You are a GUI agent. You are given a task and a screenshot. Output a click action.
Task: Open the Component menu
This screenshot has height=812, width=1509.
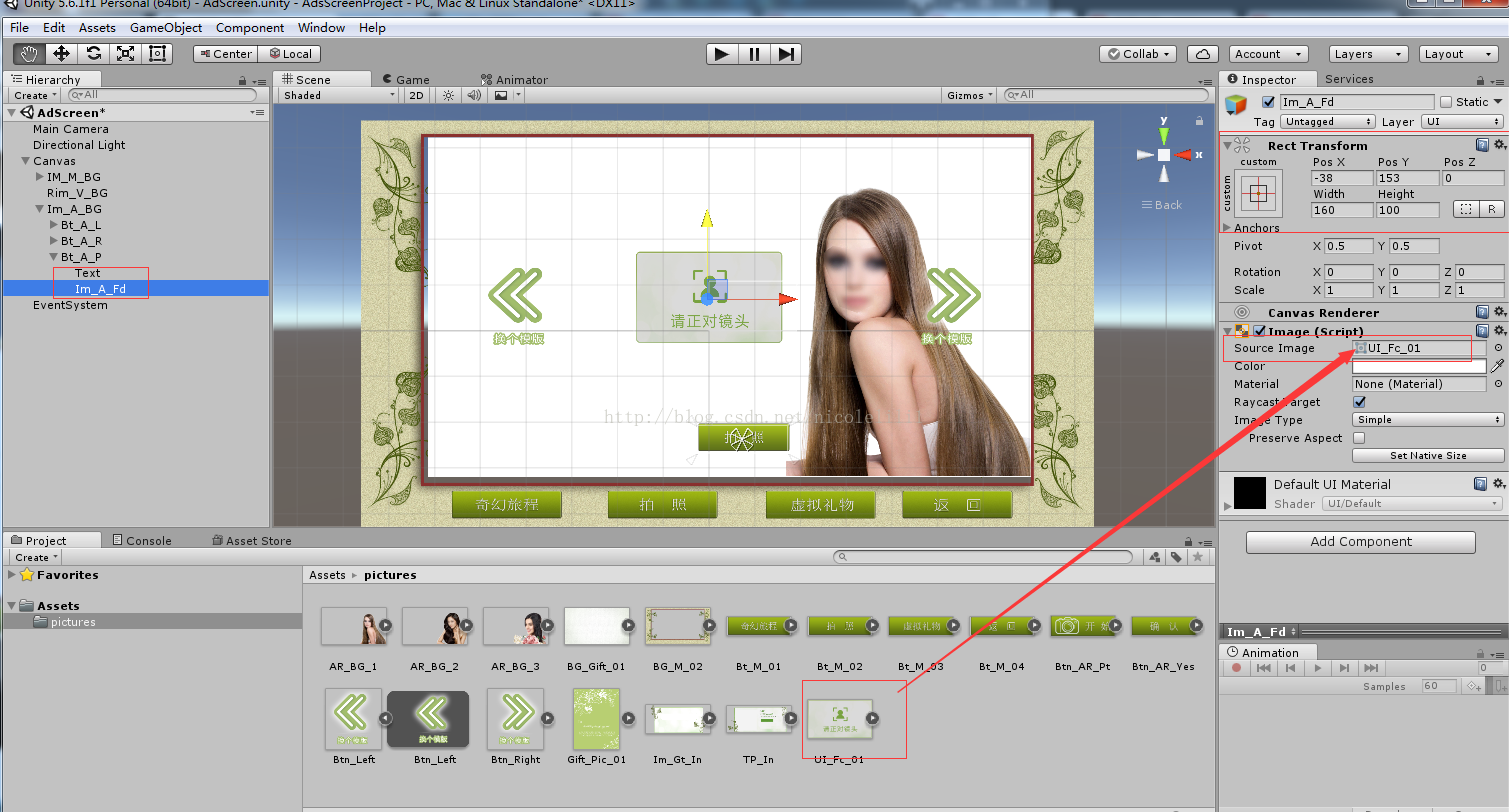250,28
